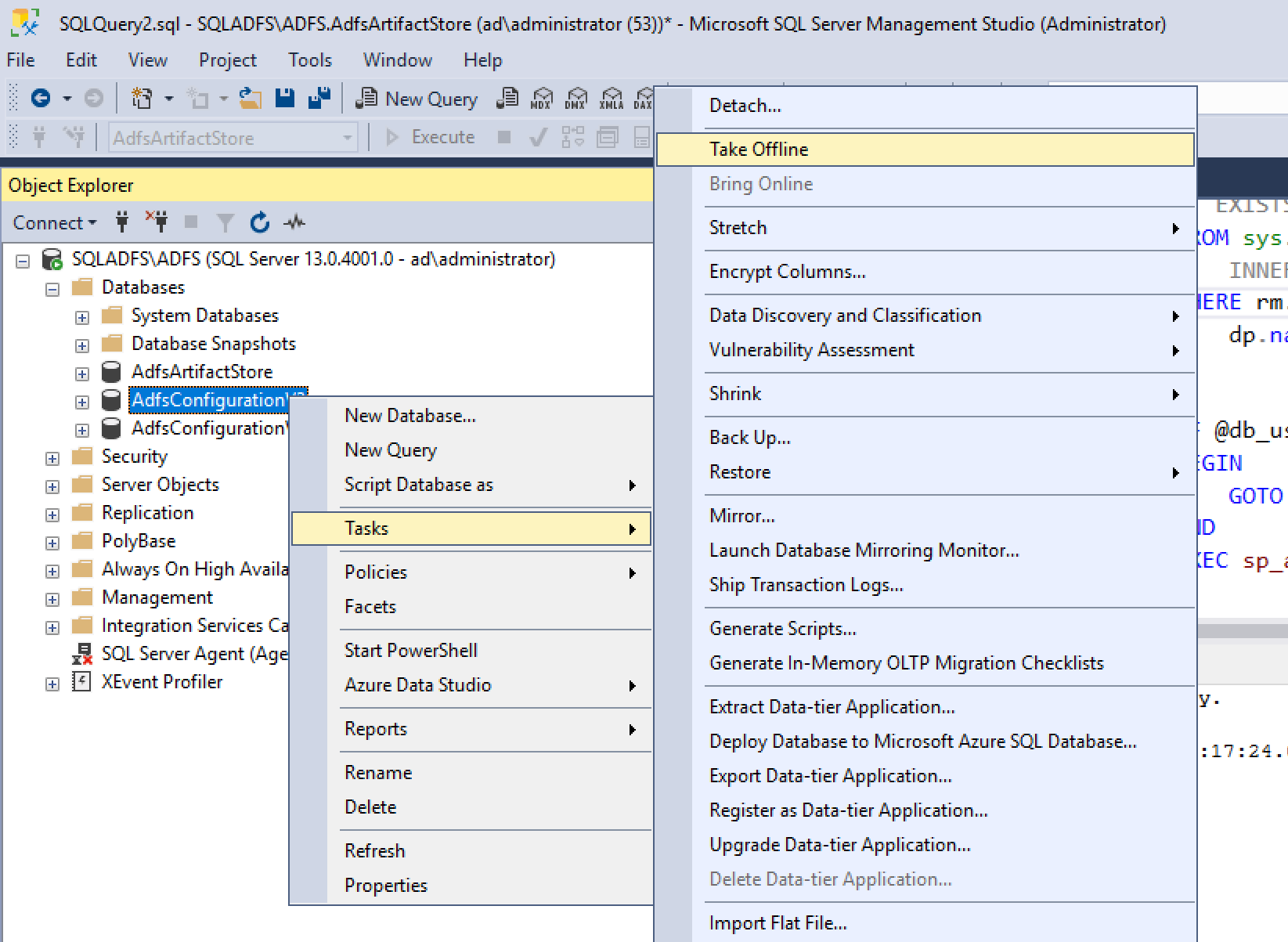Choose Rename in context menu
This screenshot has width=1288, height=942.
pyautogui.click(x=471, y=773)
